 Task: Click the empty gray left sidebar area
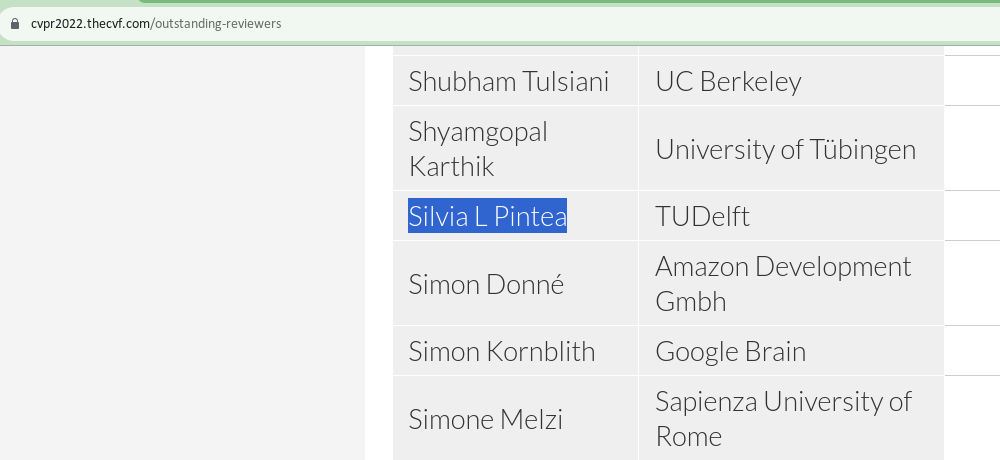point(182,253)
